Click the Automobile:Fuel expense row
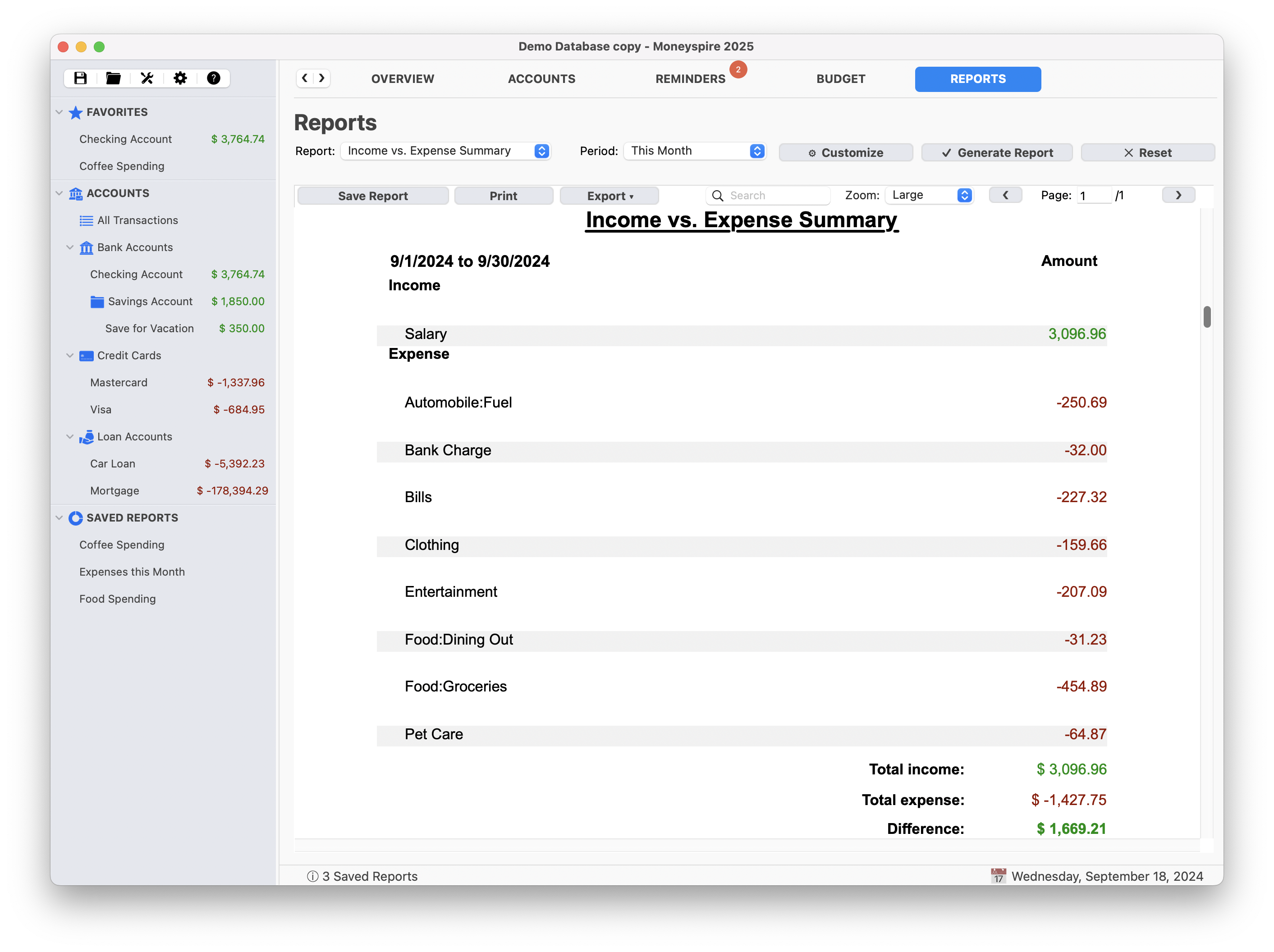Image resolution: width=1274 pixels, height=952 pixels. pyautogui.click(x=742, y=403)
